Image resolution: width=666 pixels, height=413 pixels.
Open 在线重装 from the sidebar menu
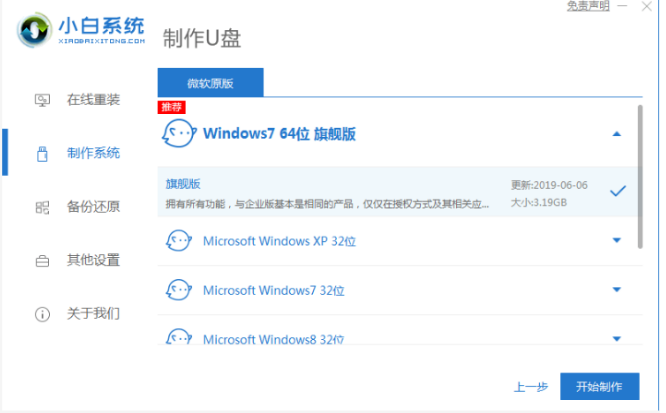(93, 100)
